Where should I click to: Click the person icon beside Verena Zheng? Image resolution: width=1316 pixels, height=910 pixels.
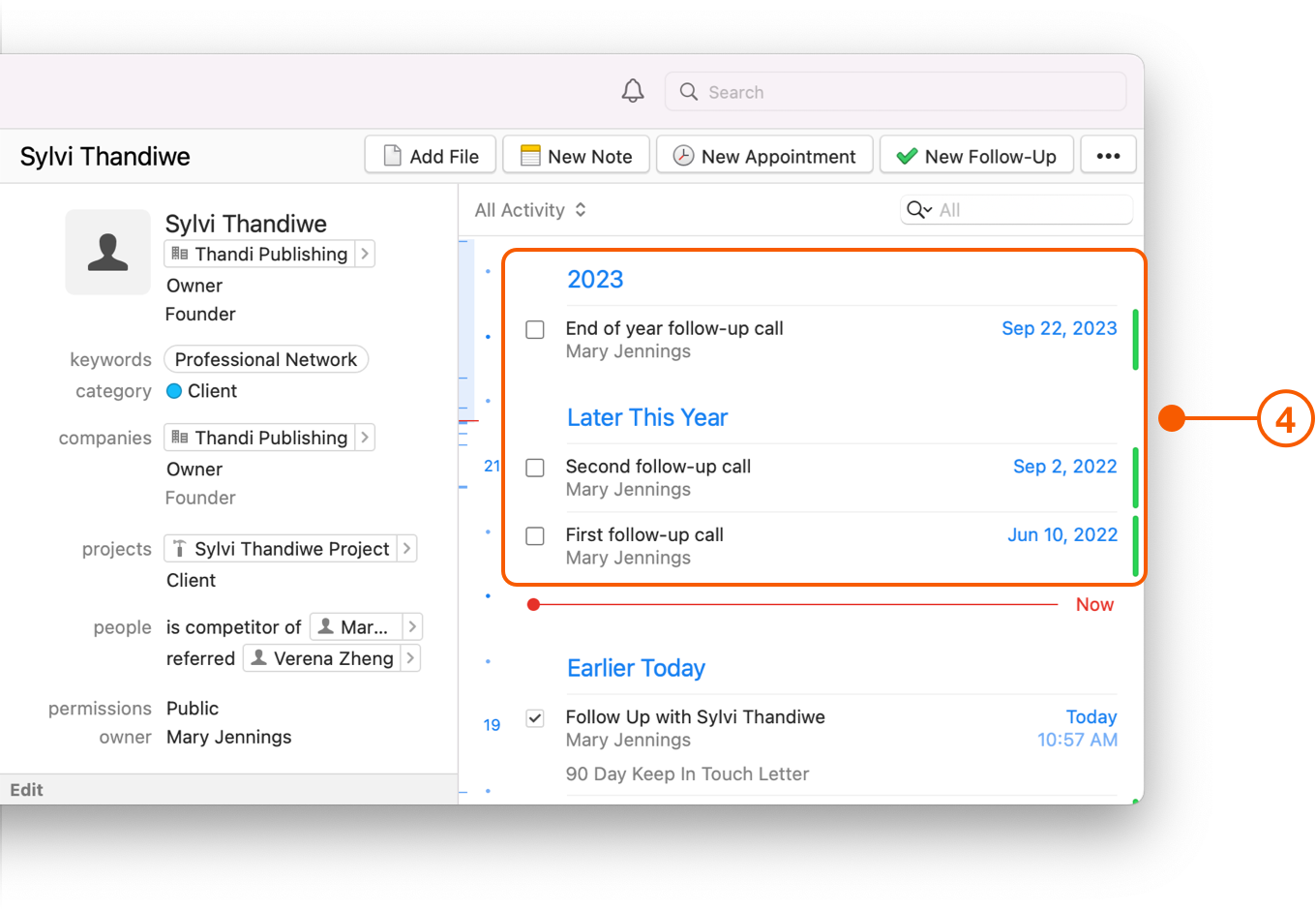coord(258,657)
